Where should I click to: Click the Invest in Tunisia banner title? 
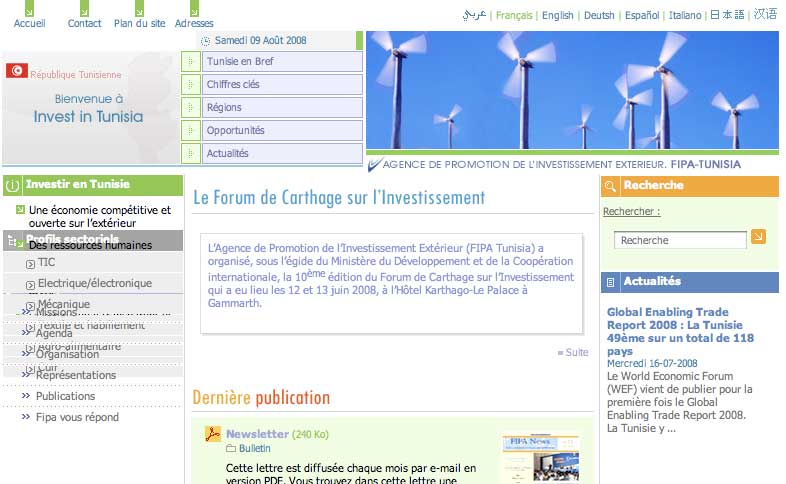[x=88, y=116]
